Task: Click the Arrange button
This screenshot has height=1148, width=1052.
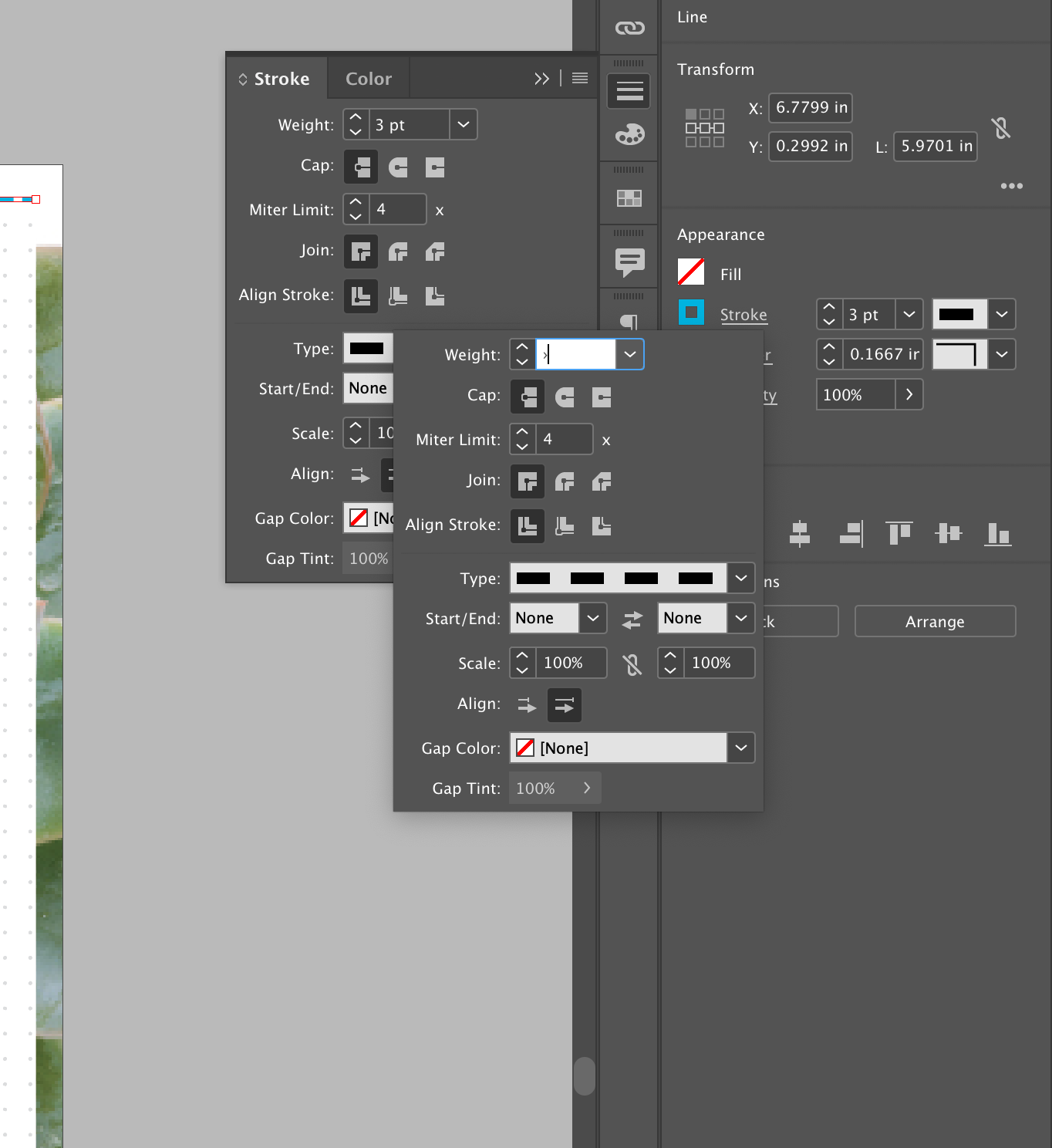Action: [x=934, y=621]
